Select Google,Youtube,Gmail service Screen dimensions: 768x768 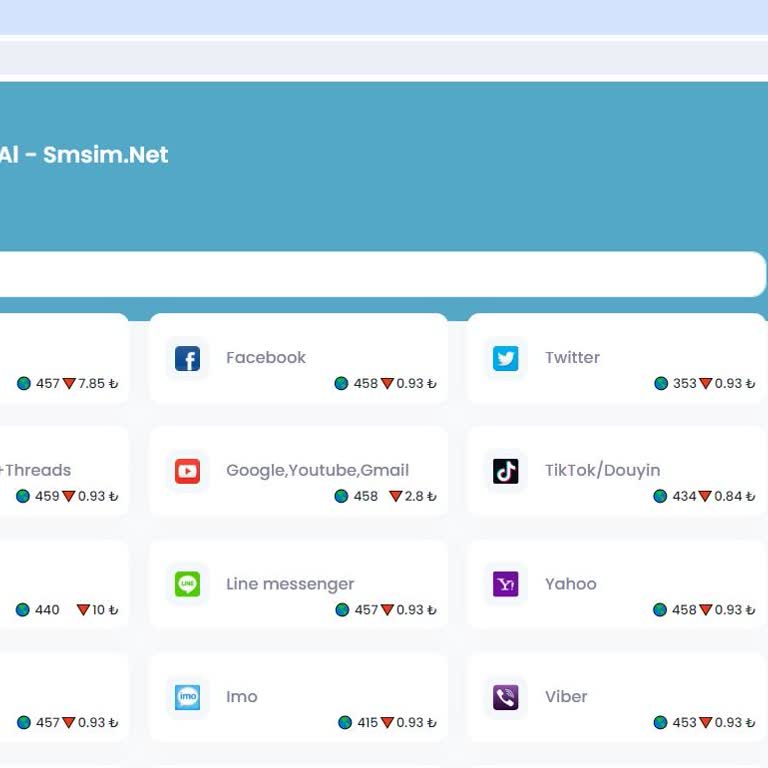coord(298,471)
